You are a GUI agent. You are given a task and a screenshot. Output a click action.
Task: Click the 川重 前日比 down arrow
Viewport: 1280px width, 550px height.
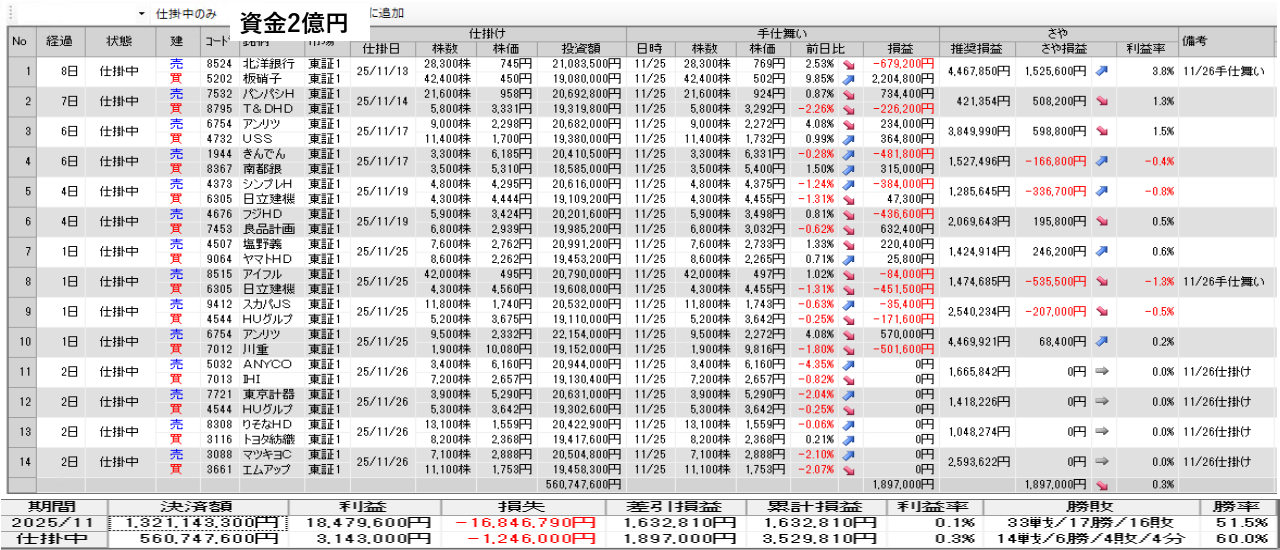[849, 348]
